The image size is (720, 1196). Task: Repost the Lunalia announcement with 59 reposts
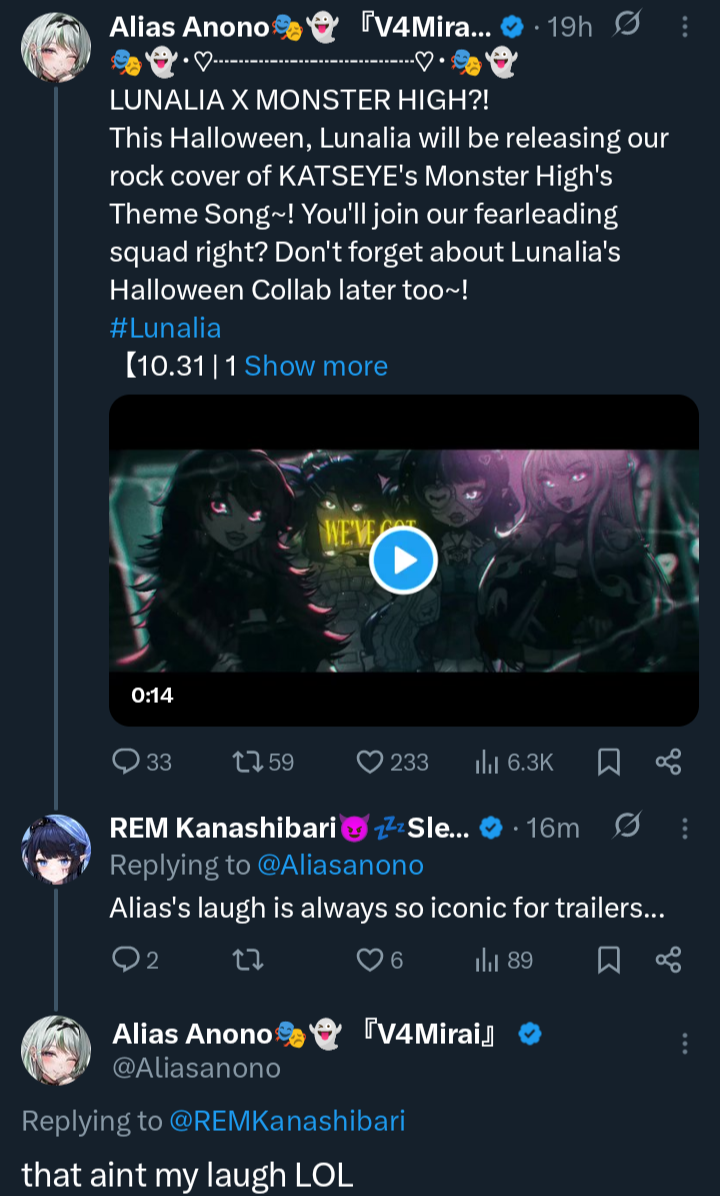(x=263, y=762)
